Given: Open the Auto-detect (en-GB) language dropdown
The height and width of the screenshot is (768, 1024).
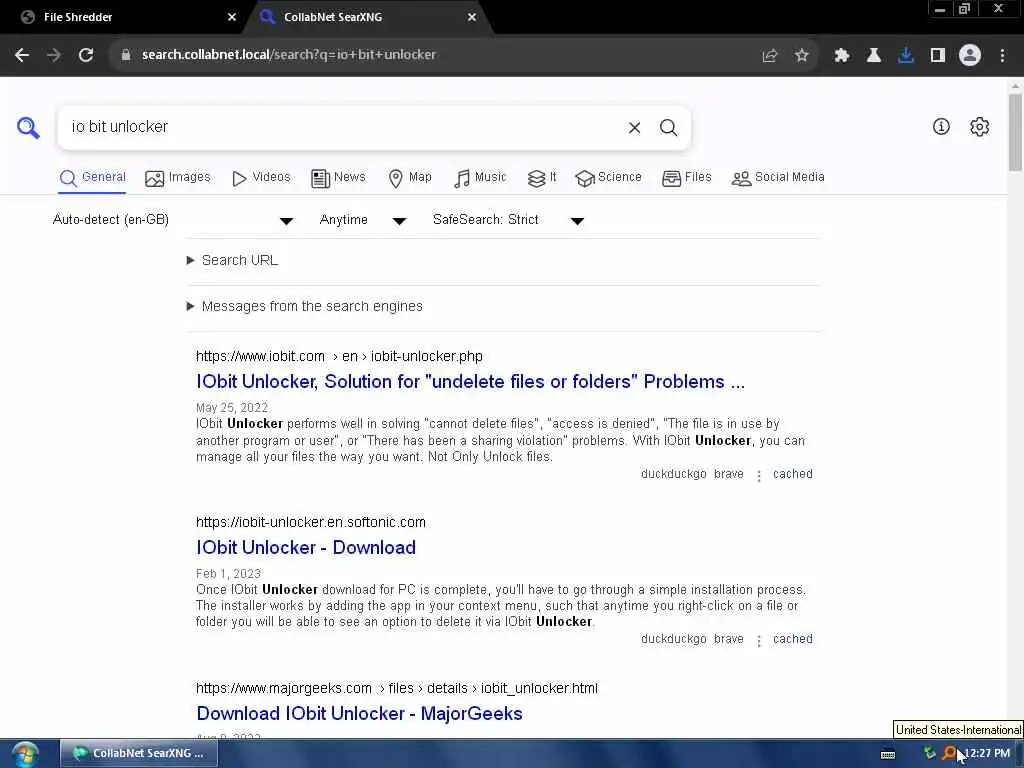Looking at the screenshot, I should coord(173,220).
